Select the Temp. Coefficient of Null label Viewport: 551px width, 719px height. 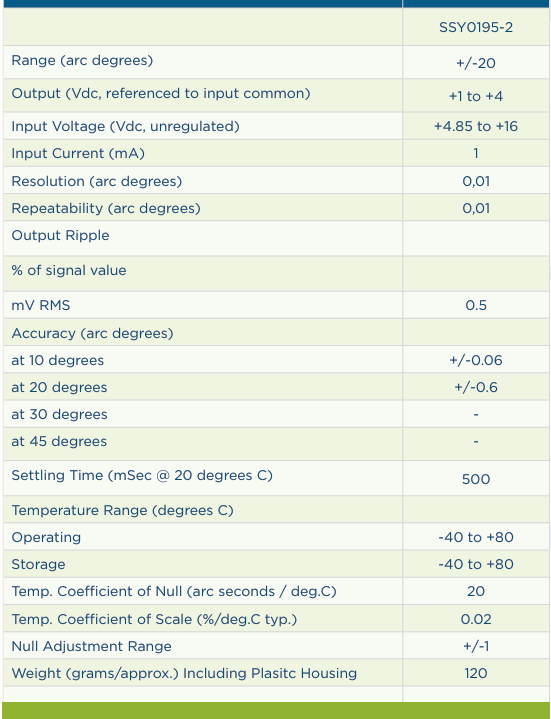[x=174, y=592]
